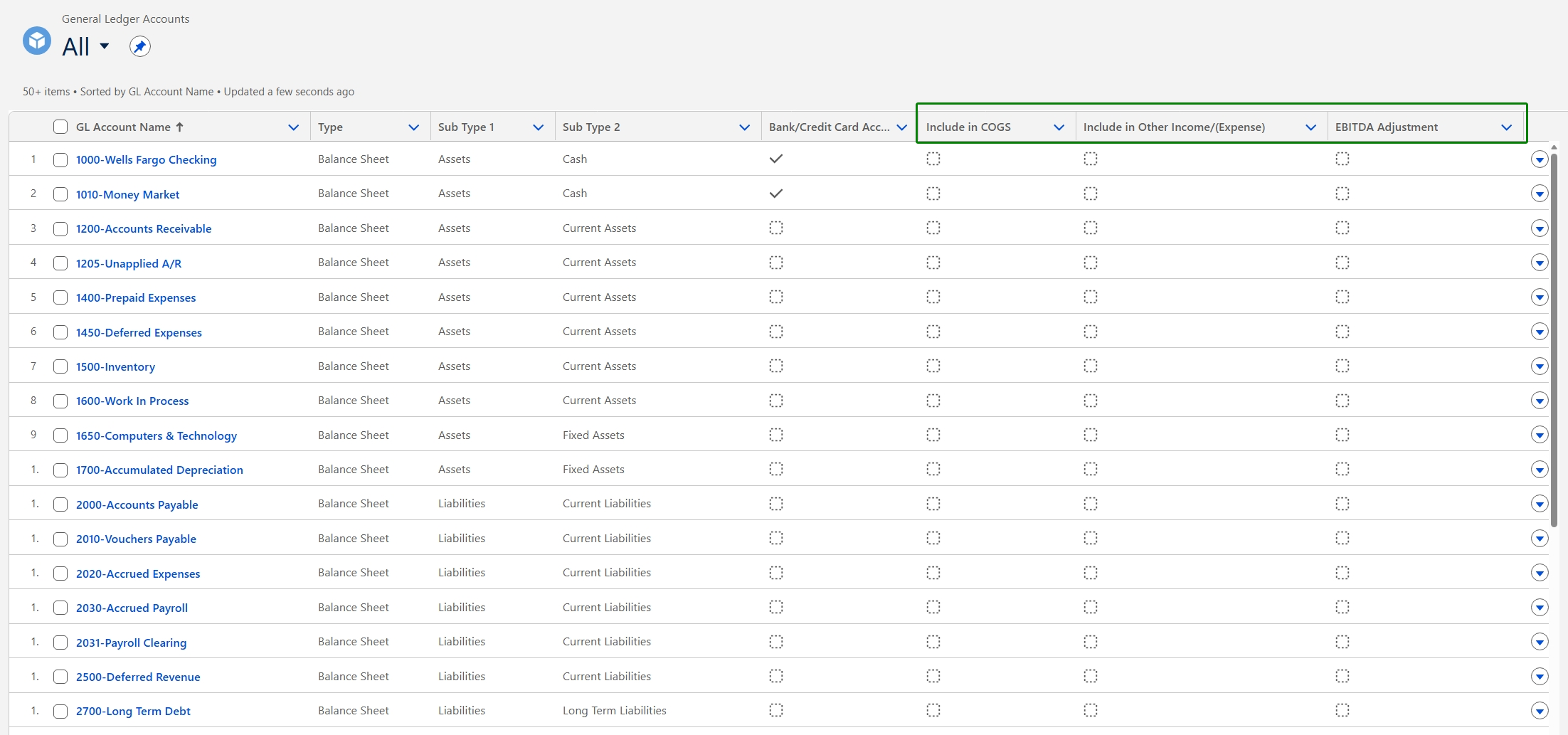Open the Include in COGS column menu
The image size is (1568, 735).
tap(1059, 127)
